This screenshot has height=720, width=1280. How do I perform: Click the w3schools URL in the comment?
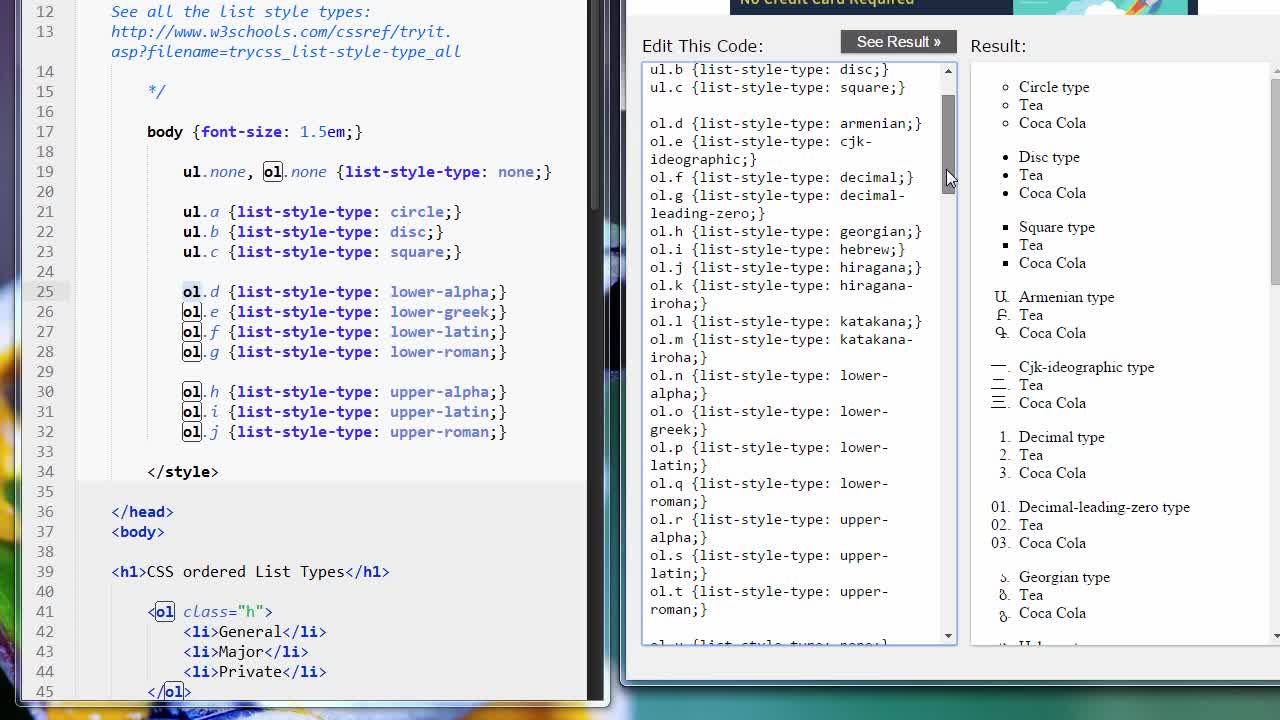coord(286,41)
